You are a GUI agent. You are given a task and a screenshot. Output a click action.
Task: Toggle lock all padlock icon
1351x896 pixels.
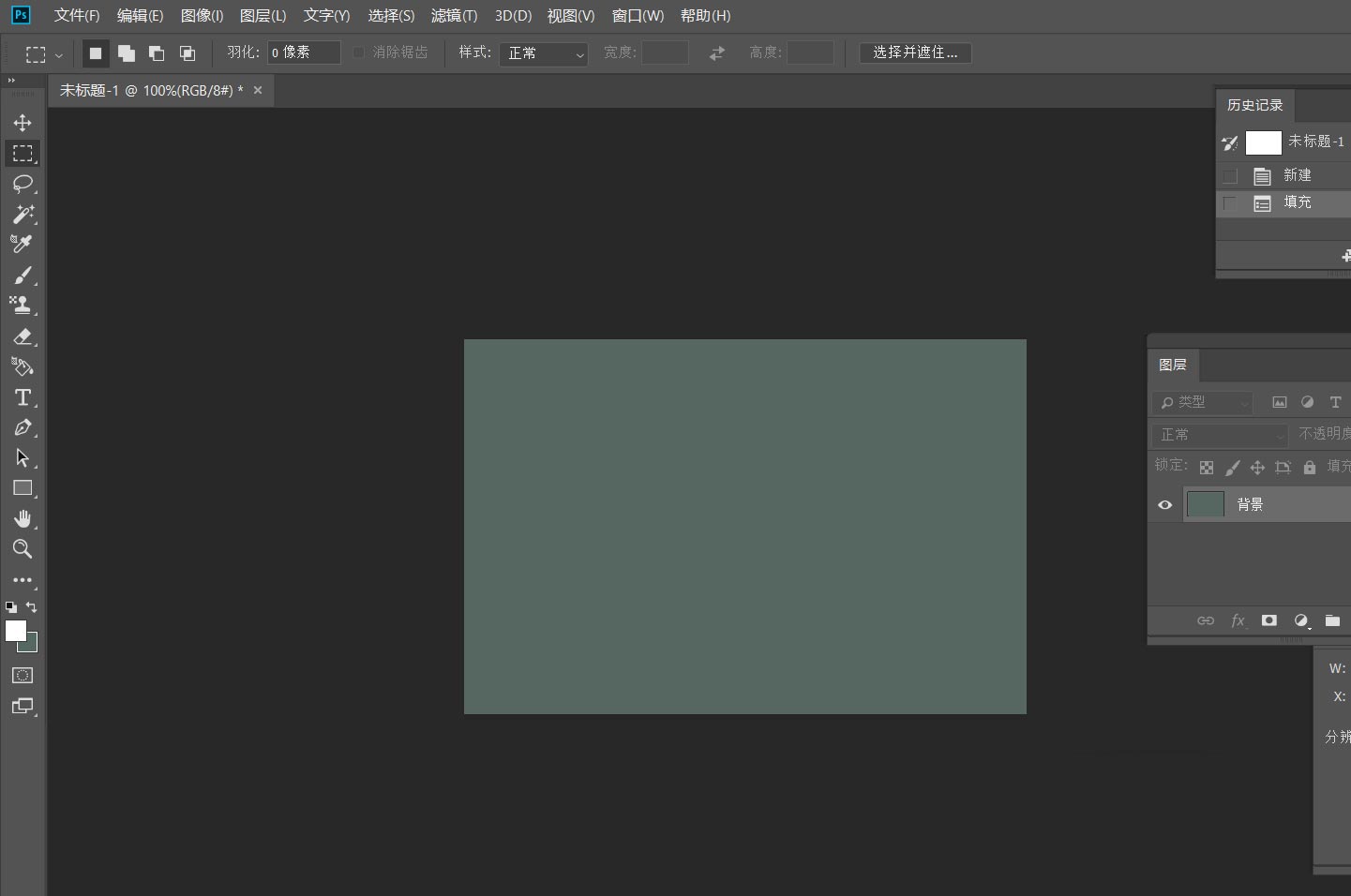1310,467
